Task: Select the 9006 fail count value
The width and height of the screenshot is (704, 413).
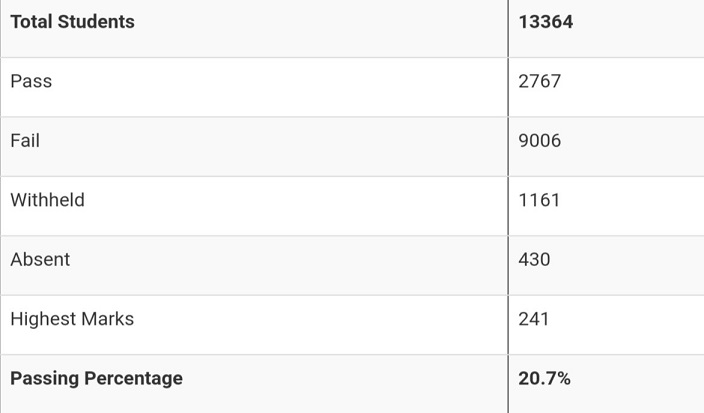Action: [540, 141]
